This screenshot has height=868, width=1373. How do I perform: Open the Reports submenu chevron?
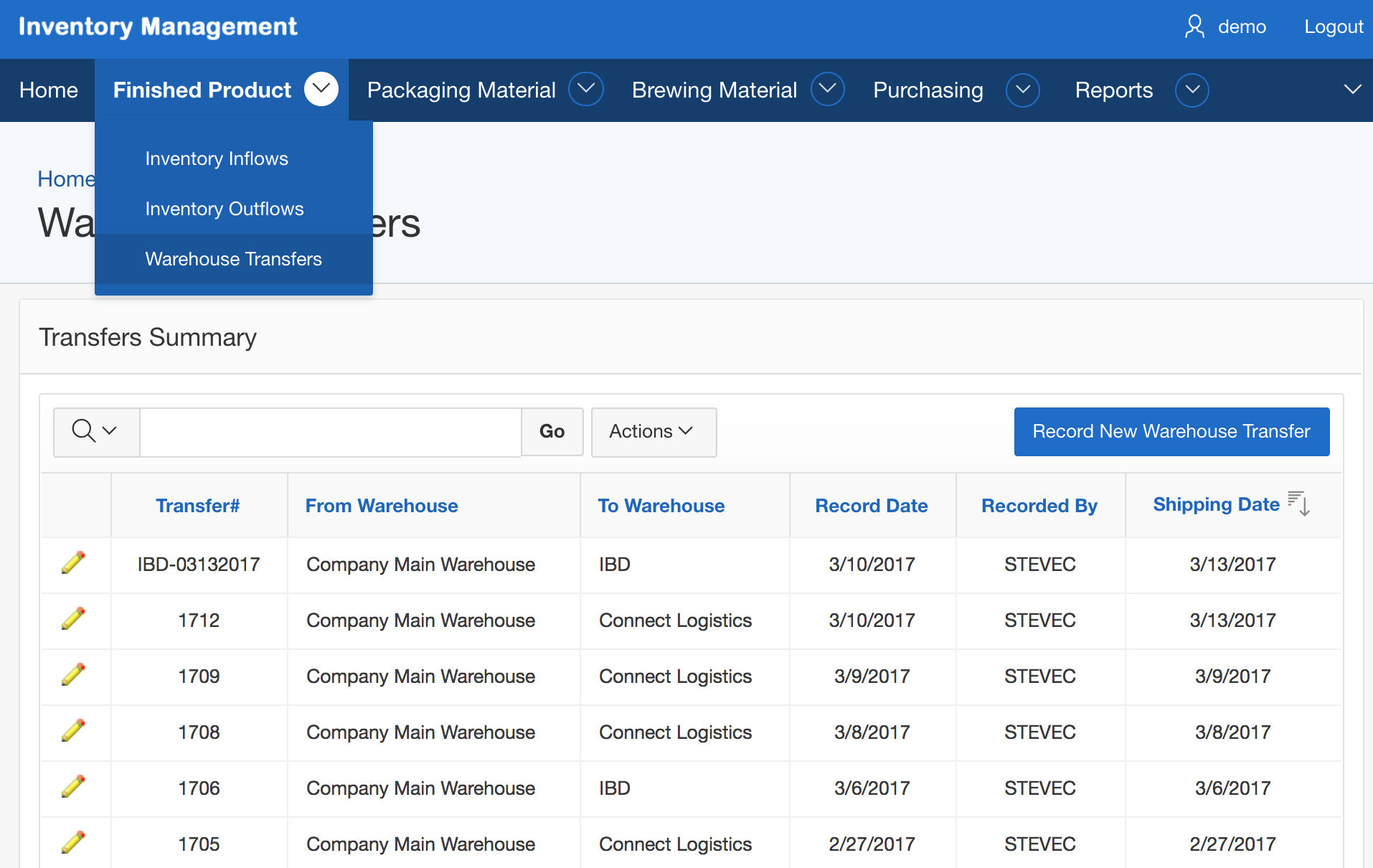1192,90
